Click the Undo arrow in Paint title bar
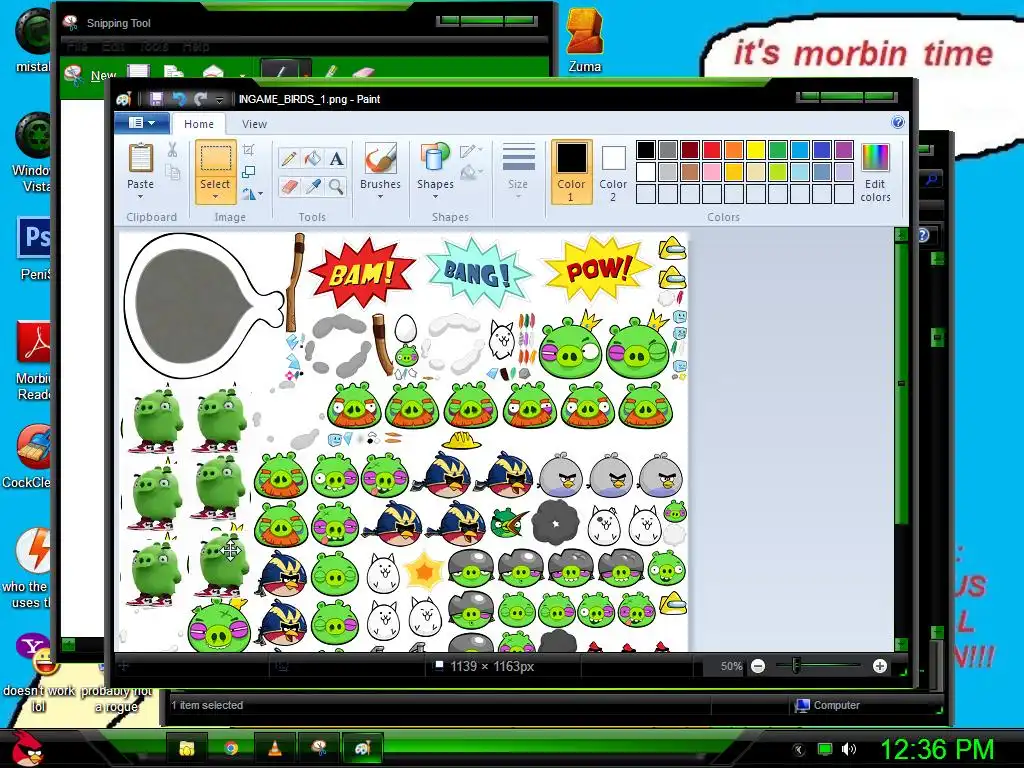1024x768 pixels. click(178, 99)
